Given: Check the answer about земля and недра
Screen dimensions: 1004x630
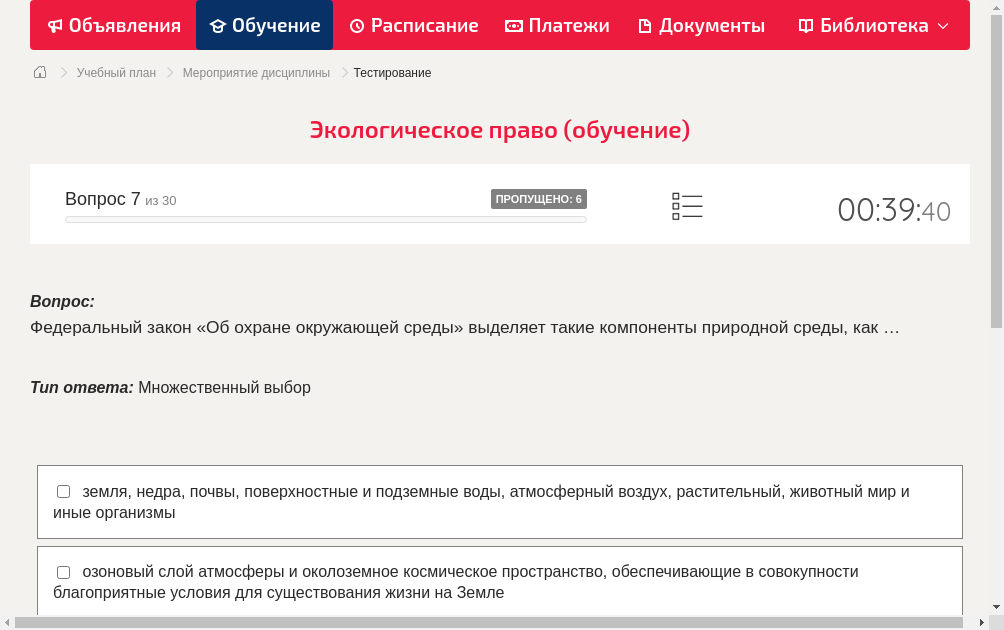Looking at the screenshot, I should 63,491.
